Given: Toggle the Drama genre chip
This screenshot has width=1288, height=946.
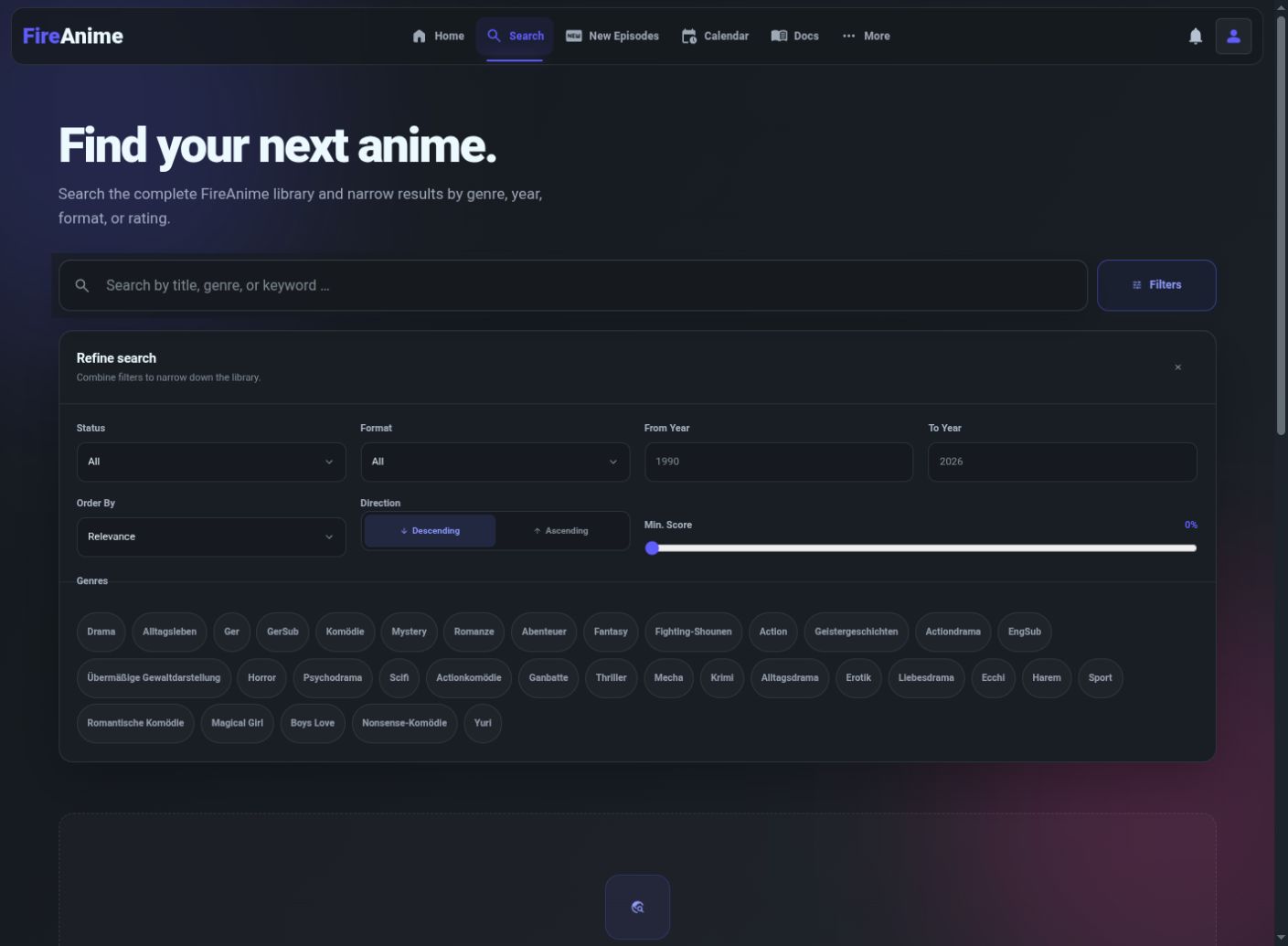Looking at the screenshot, I should (x=101, y=632).
